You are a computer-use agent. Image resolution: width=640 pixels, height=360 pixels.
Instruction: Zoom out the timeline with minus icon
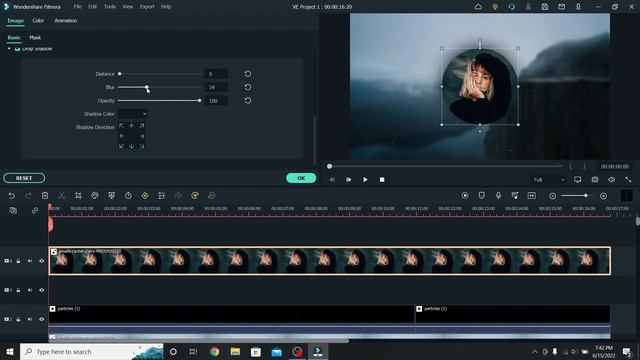552,196
